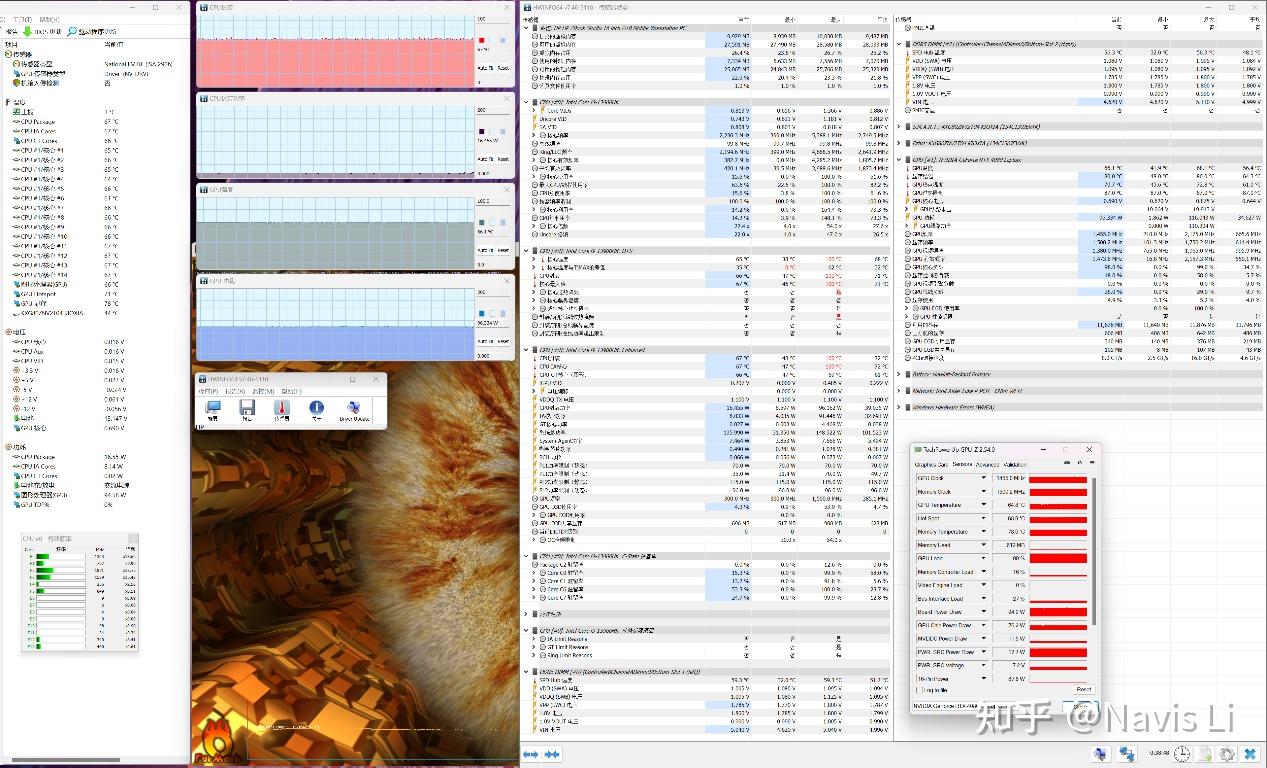The width and height of the screenshot is (1267, 768).
Task: Collapse CPU [#0] Intel Core i9 group chevron
Action: point(528,102)
